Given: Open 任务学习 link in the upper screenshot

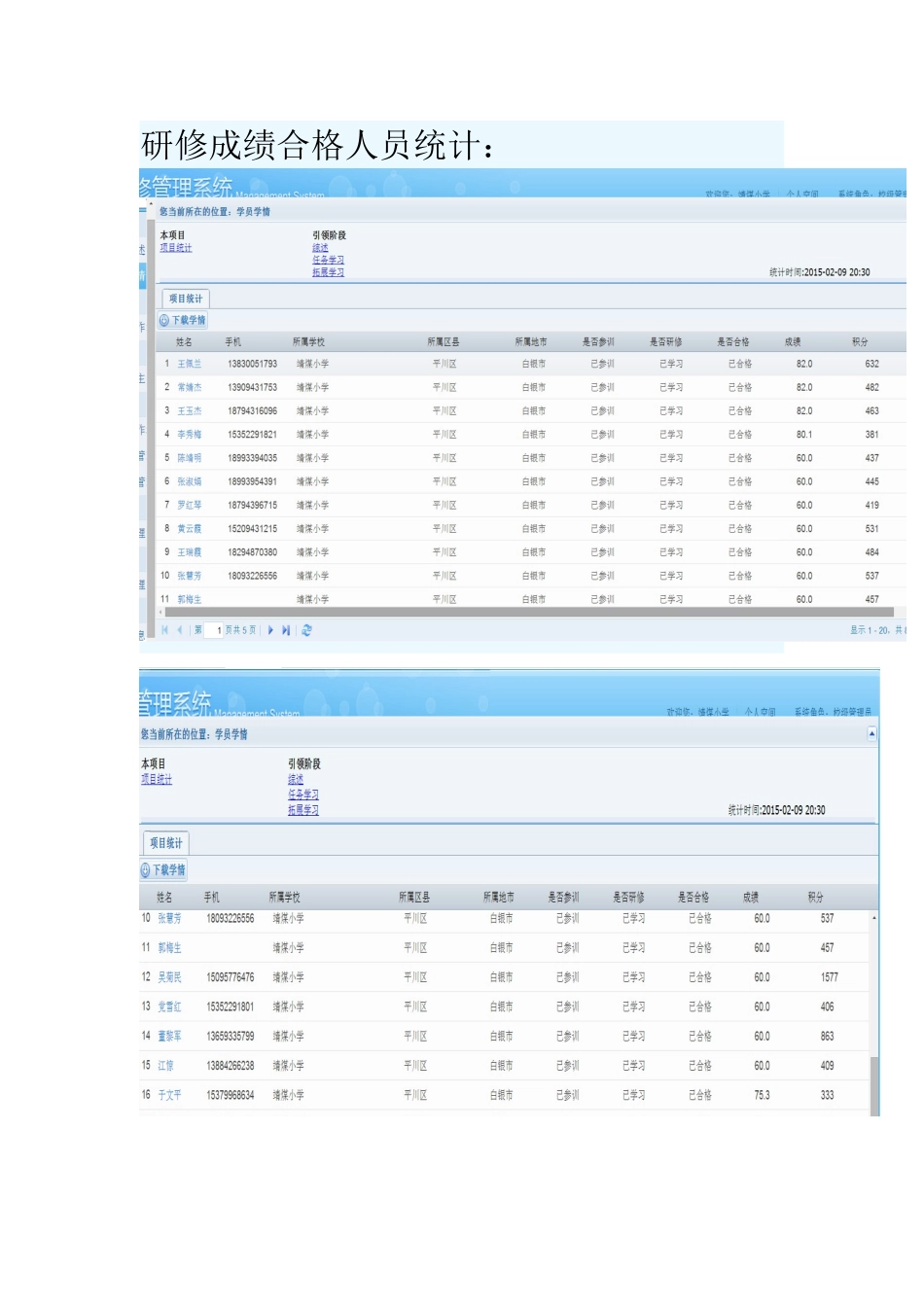Looking at the screenshot, I should pyautogui.click(x=328, y=260).
